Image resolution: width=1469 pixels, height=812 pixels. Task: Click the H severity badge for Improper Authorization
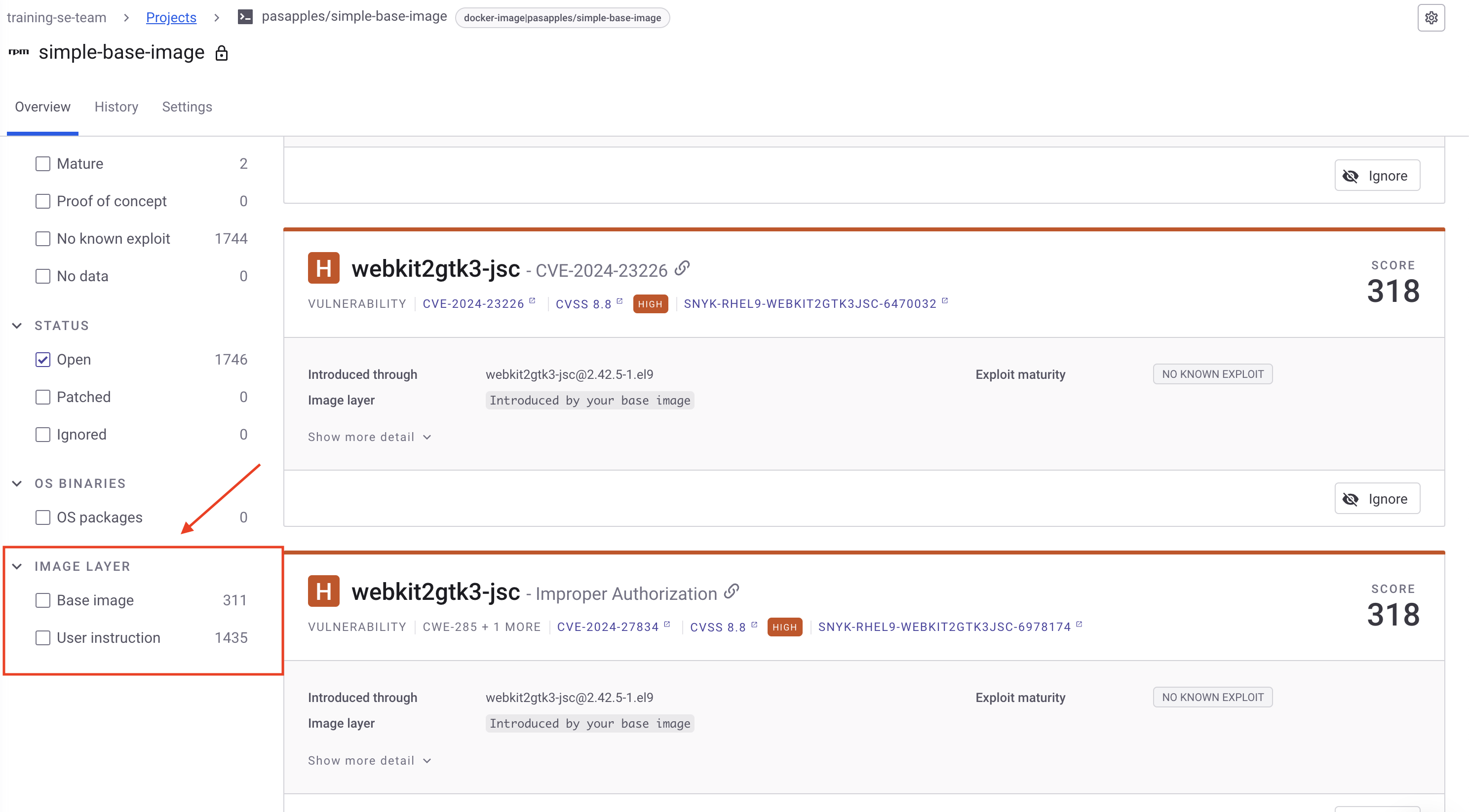point(323,591)
